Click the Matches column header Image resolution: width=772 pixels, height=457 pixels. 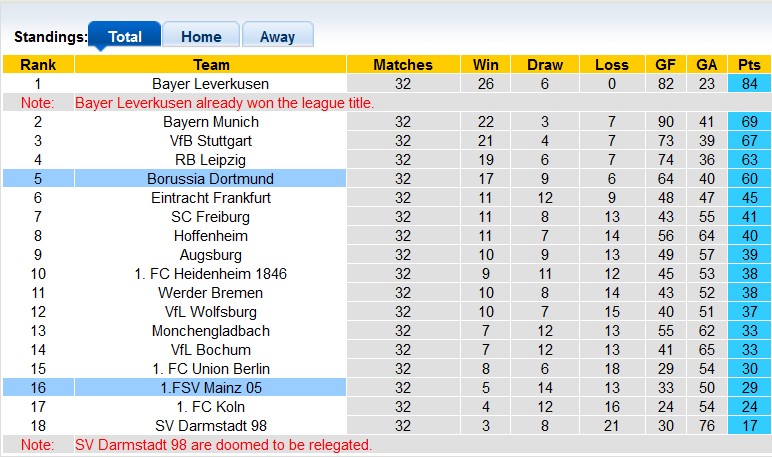point(402,65)
